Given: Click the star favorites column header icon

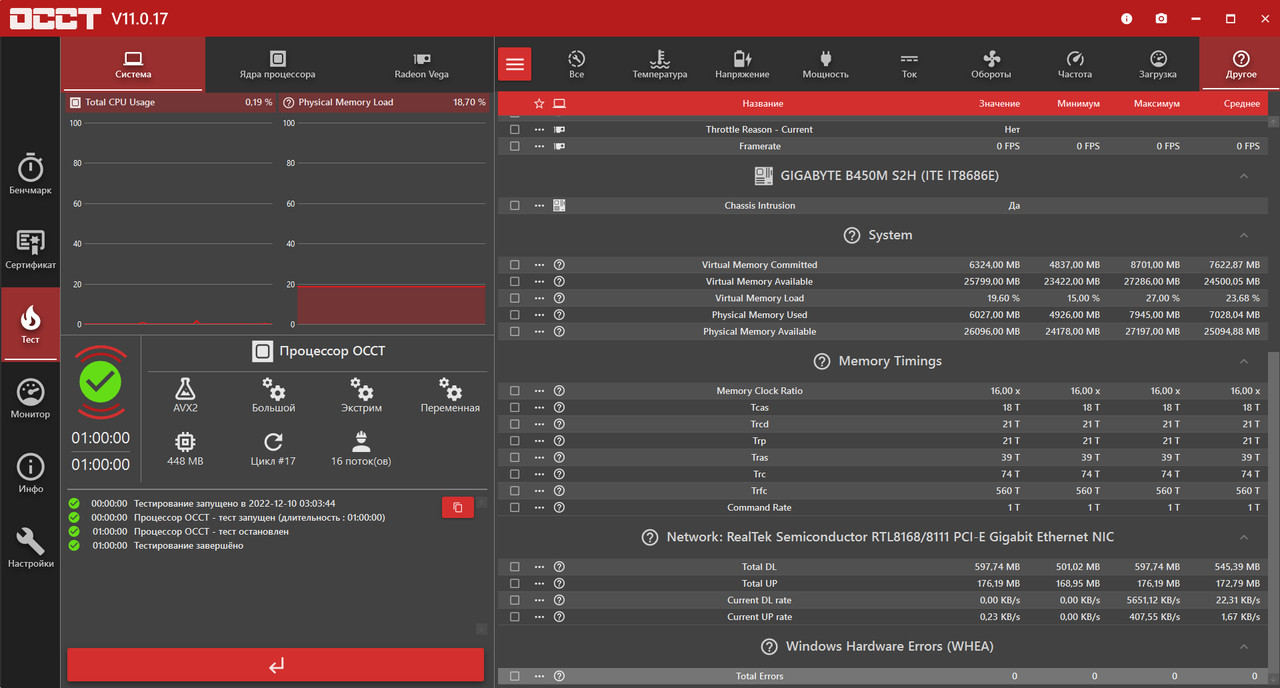Looking at the screenshot, I should click(x=539, y=103).
